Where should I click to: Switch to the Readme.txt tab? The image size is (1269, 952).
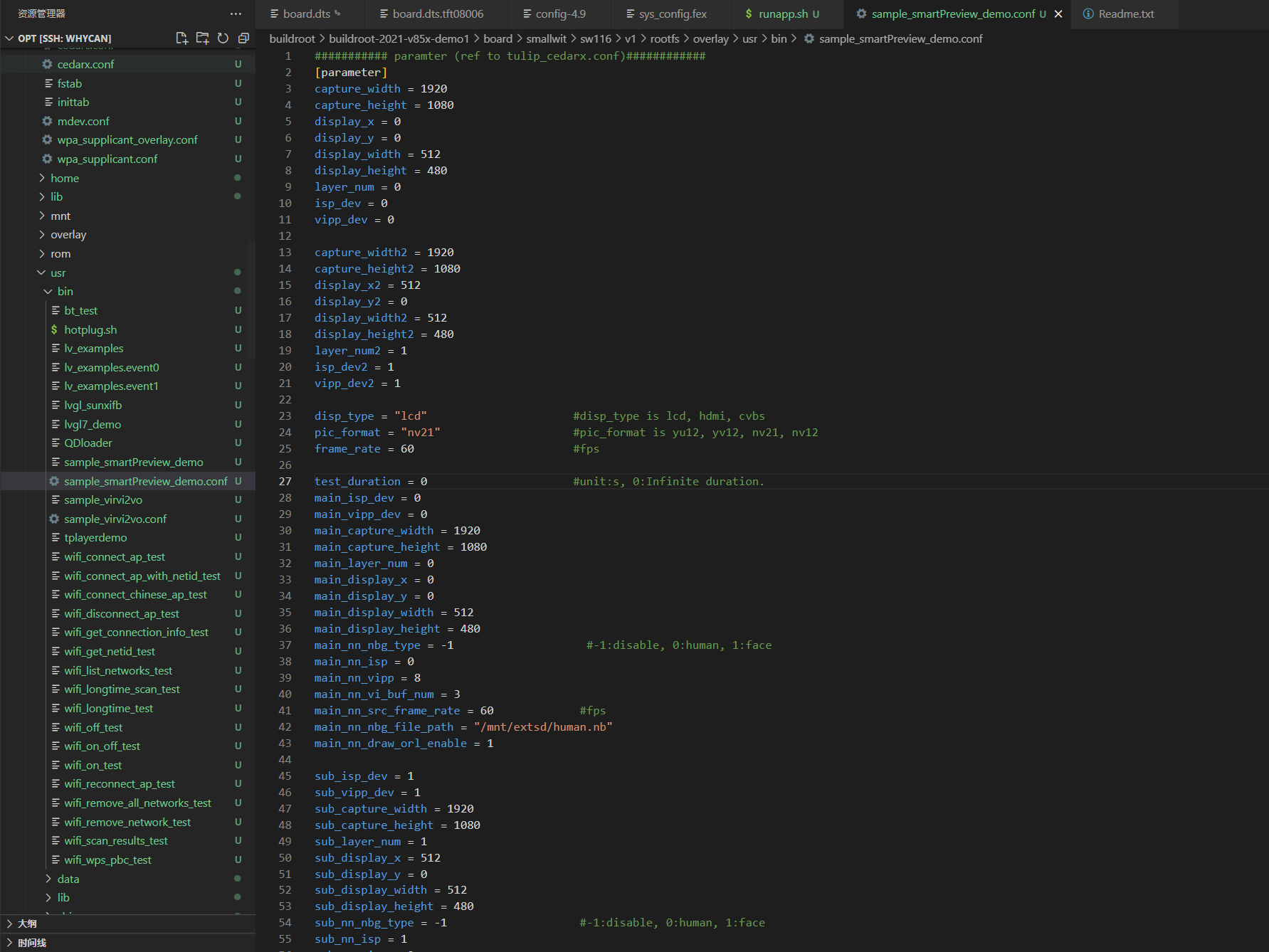(x=1125, y=14)
